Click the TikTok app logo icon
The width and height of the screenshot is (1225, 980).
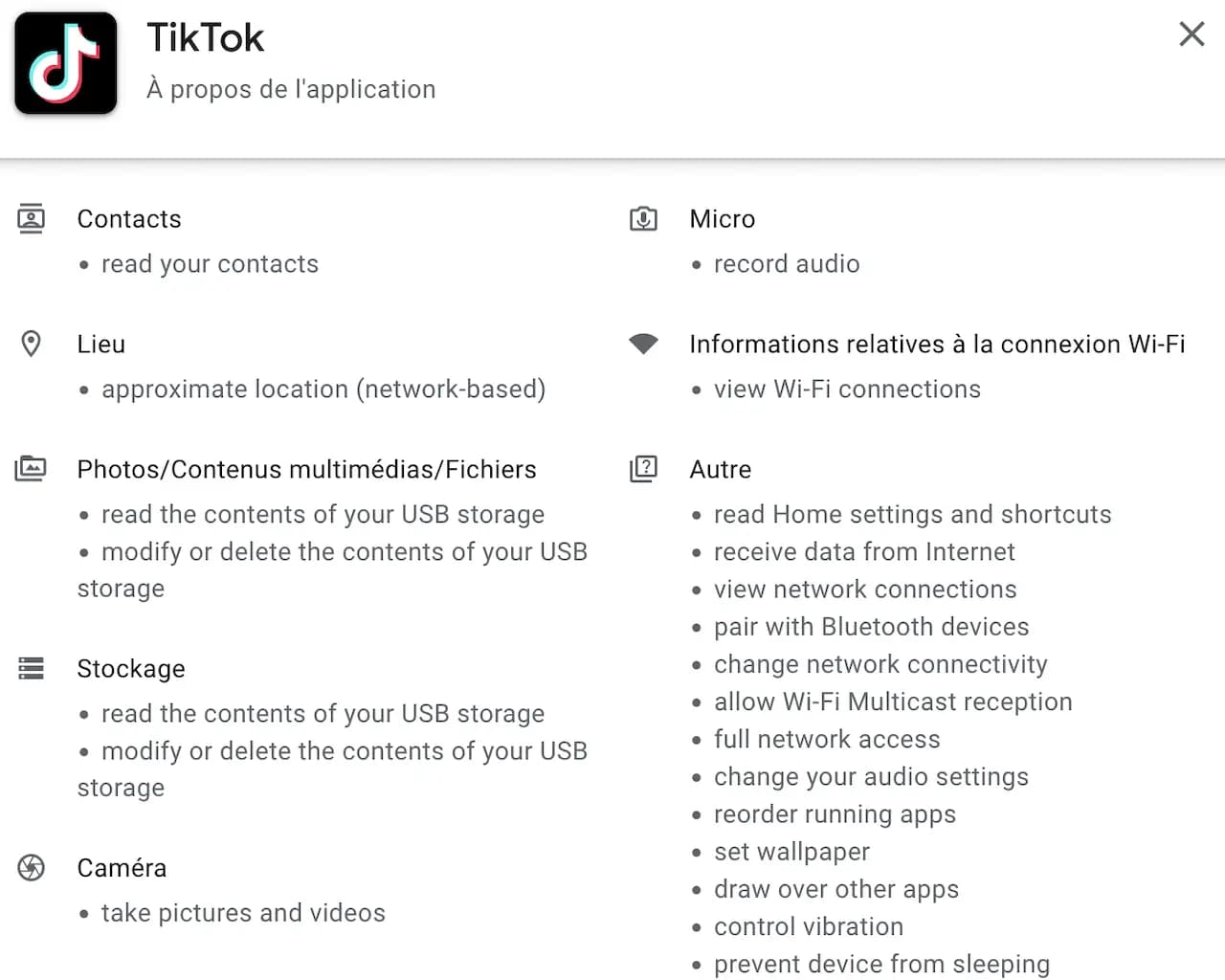(x=64, y=62)
